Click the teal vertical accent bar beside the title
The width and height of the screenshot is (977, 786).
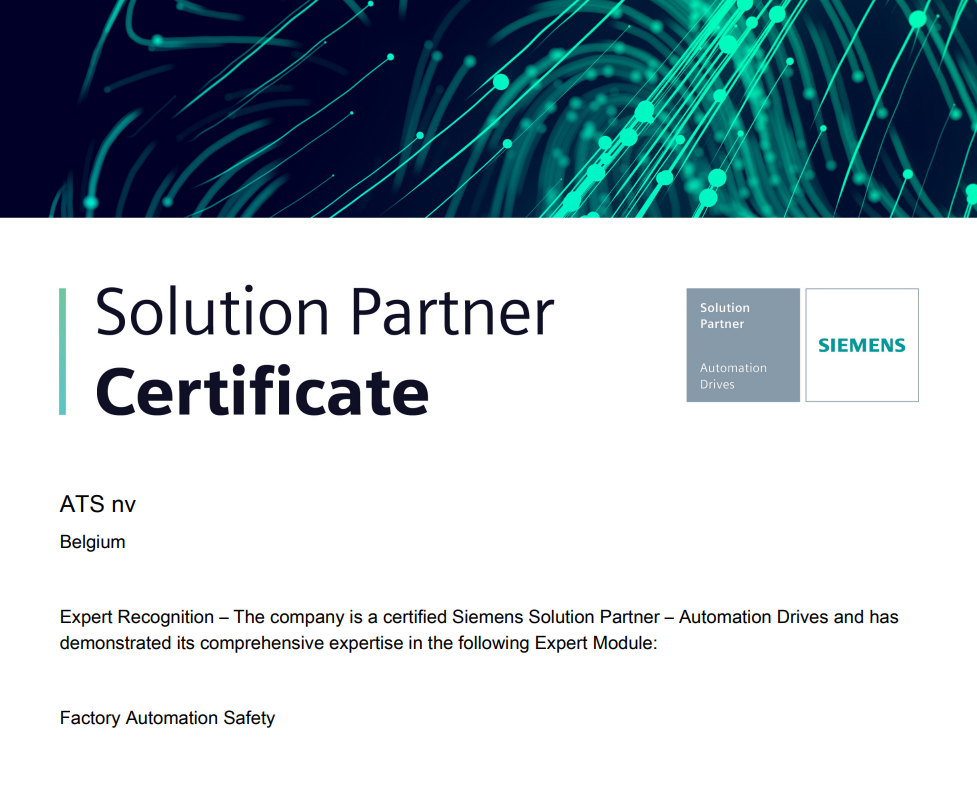(63, 351)
